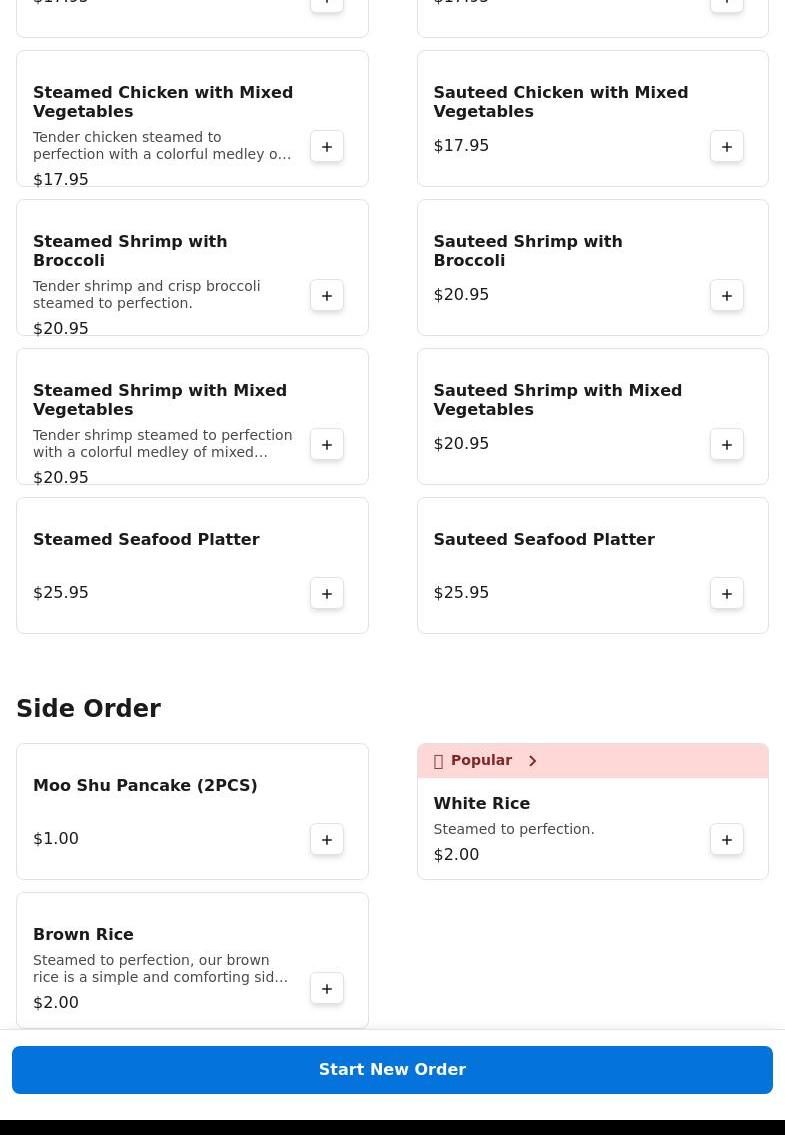Click the Side Order section heading
The image size is (785, 1135).
click(x=88, y=709)
